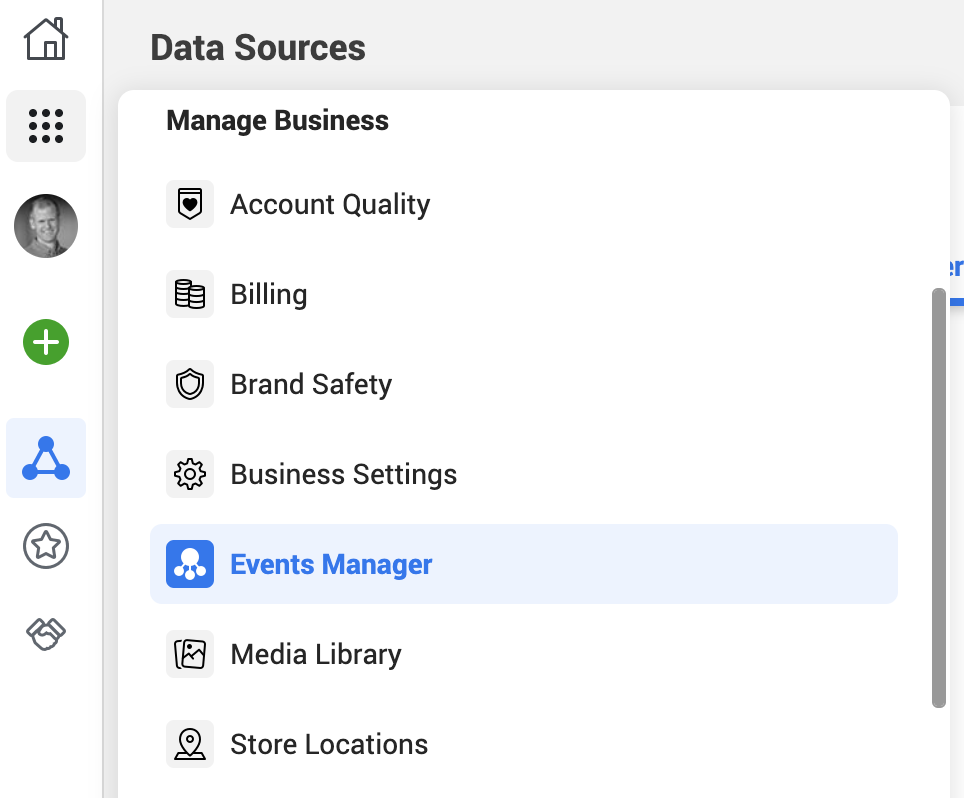This screenshot has height=798, width=964.
Task: Click the green plus connect data icon
Action: click(x=46, y=342)
